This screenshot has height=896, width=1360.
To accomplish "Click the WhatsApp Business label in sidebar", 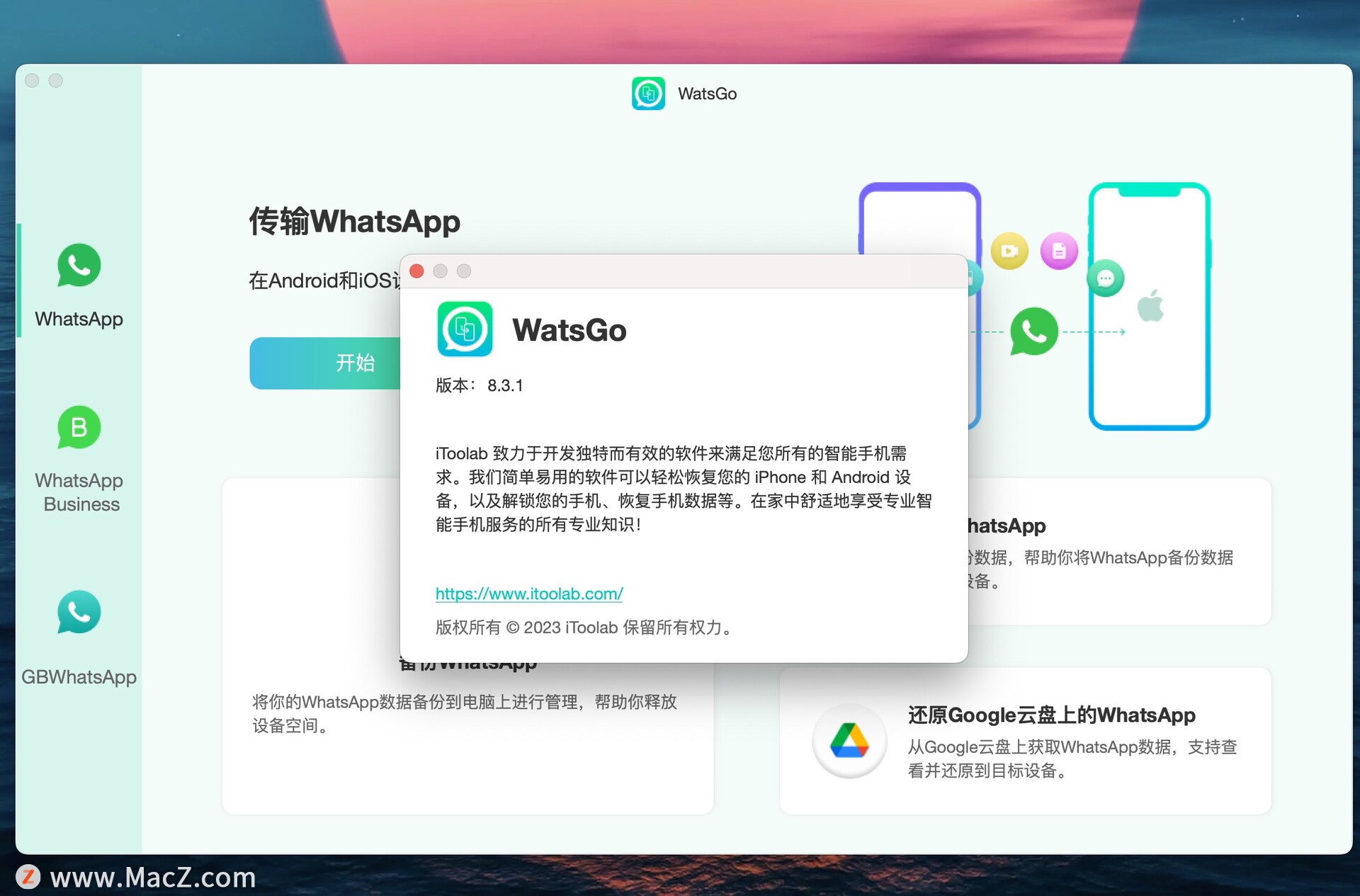I will 80,492.
